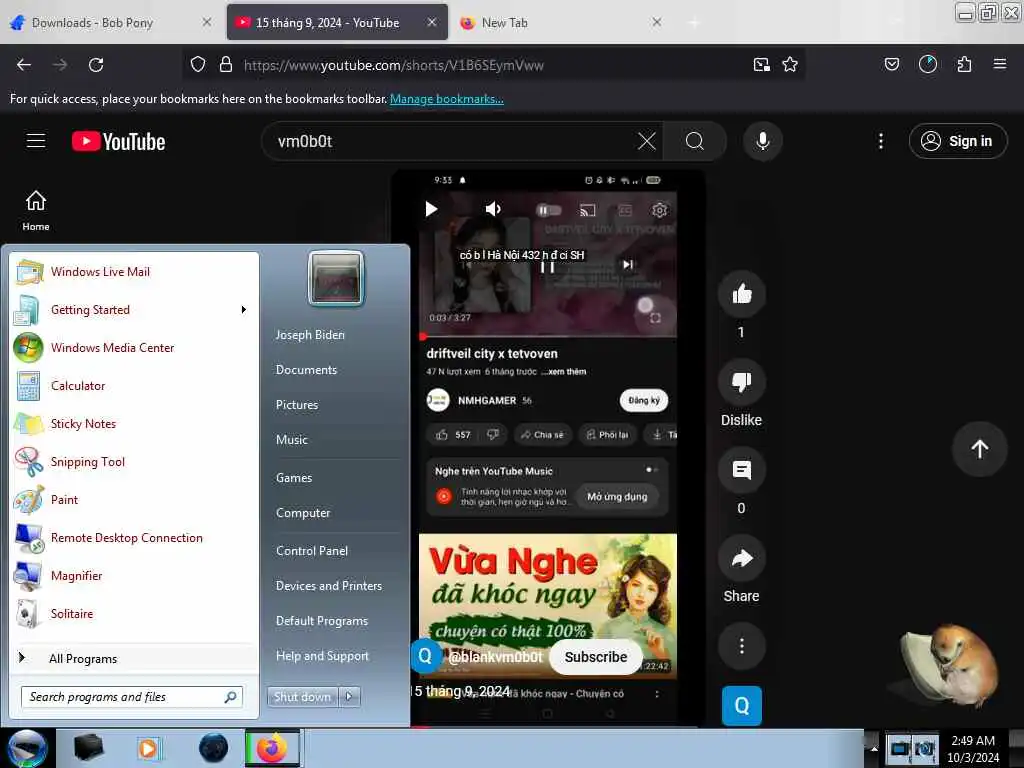Open Control Panel
The image size is (1024, 768).
pos(312,551)
